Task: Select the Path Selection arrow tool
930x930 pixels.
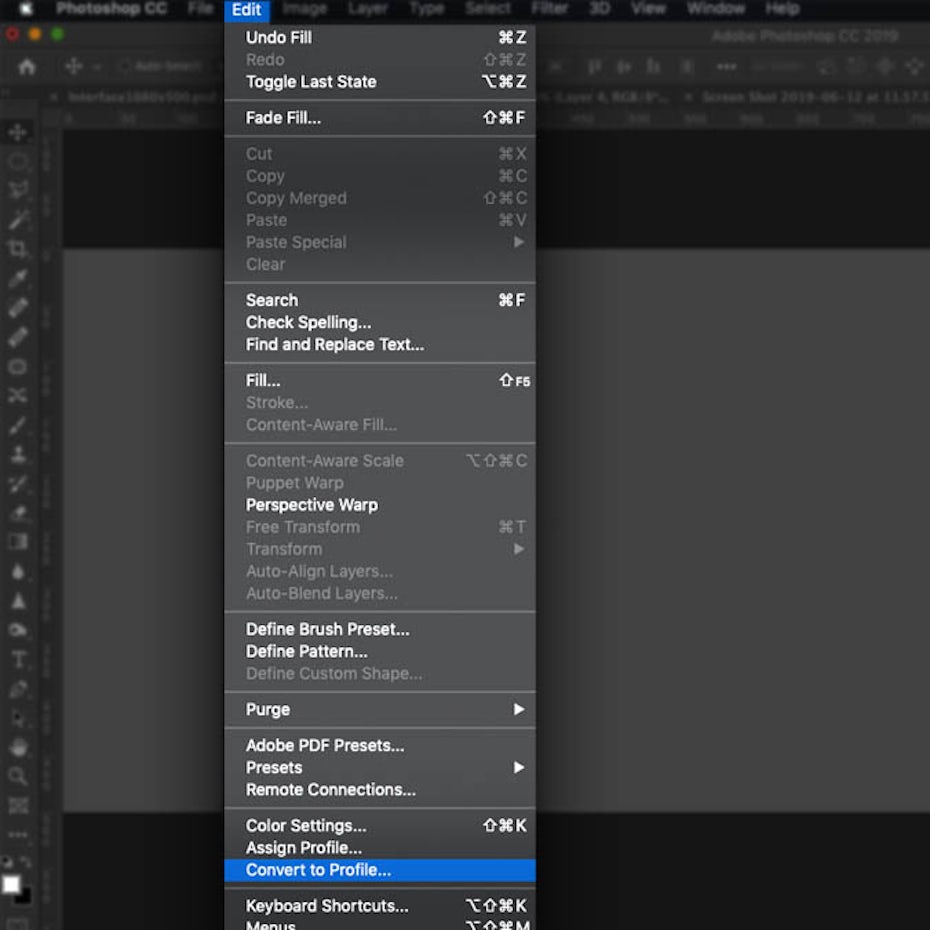Action: pos(18,718)
